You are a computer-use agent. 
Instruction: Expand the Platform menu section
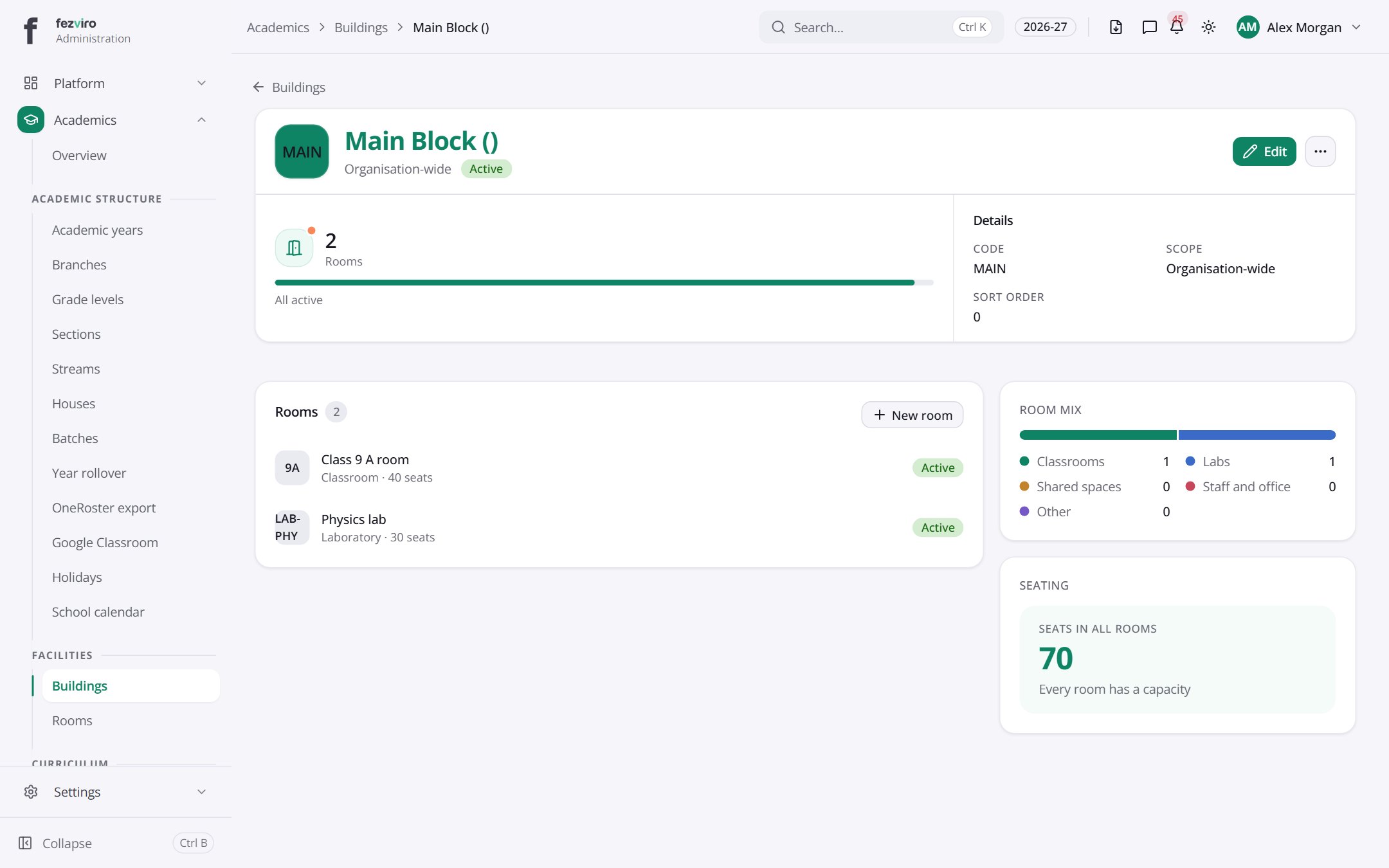coord(116,83)
